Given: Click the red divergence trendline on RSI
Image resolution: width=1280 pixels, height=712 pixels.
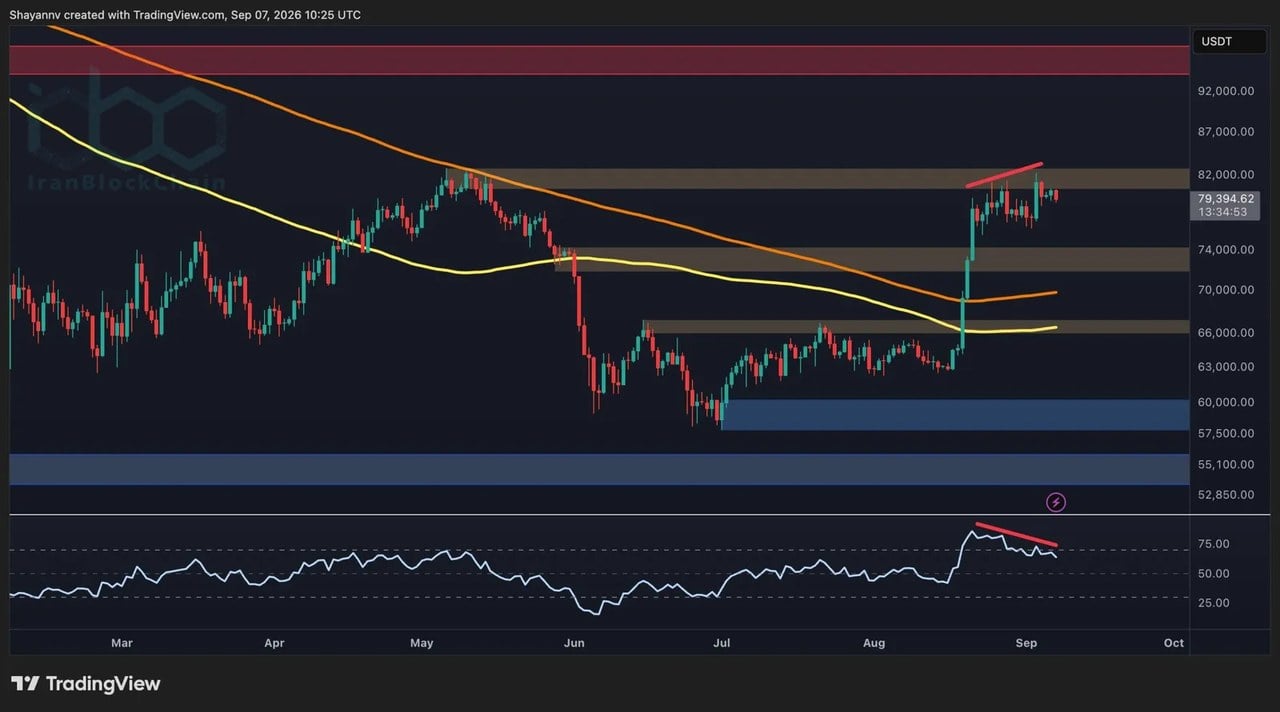Looking at the screenshot, I should 1015,535.
